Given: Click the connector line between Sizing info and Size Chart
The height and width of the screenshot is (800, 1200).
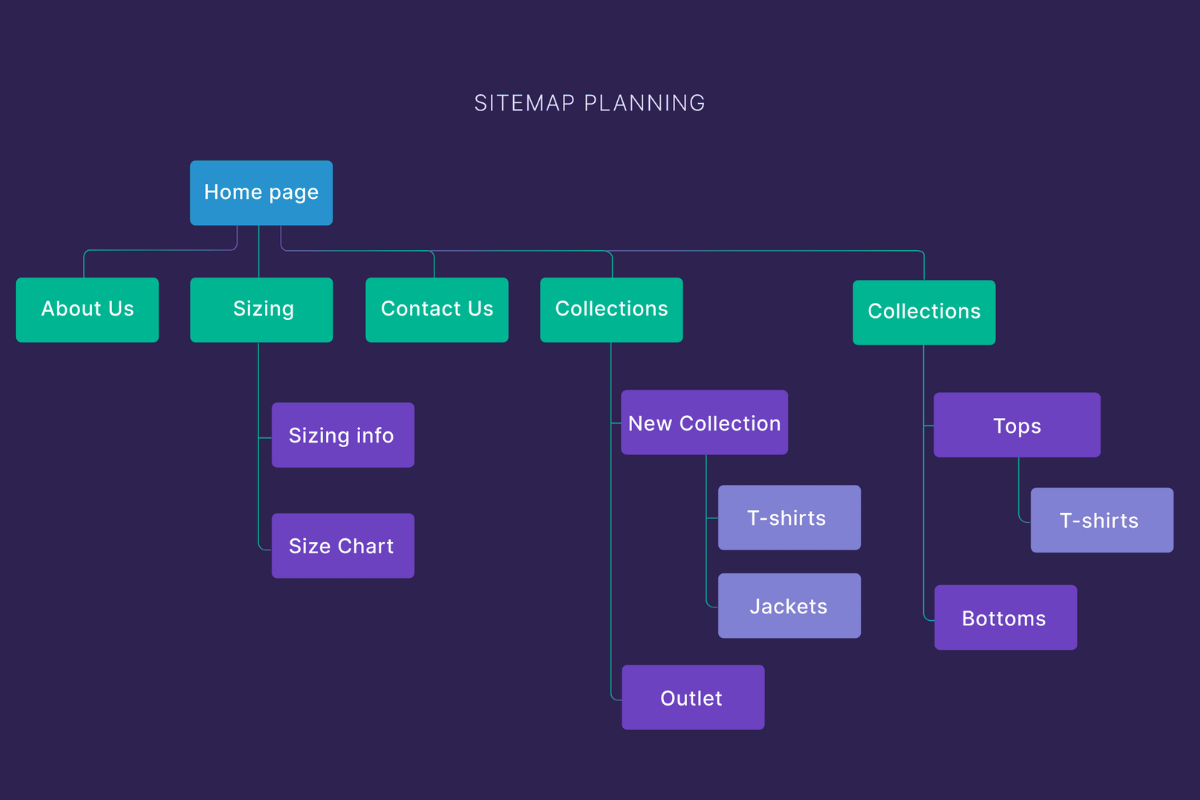Looking at the screenshot, I should pos(258,492).
